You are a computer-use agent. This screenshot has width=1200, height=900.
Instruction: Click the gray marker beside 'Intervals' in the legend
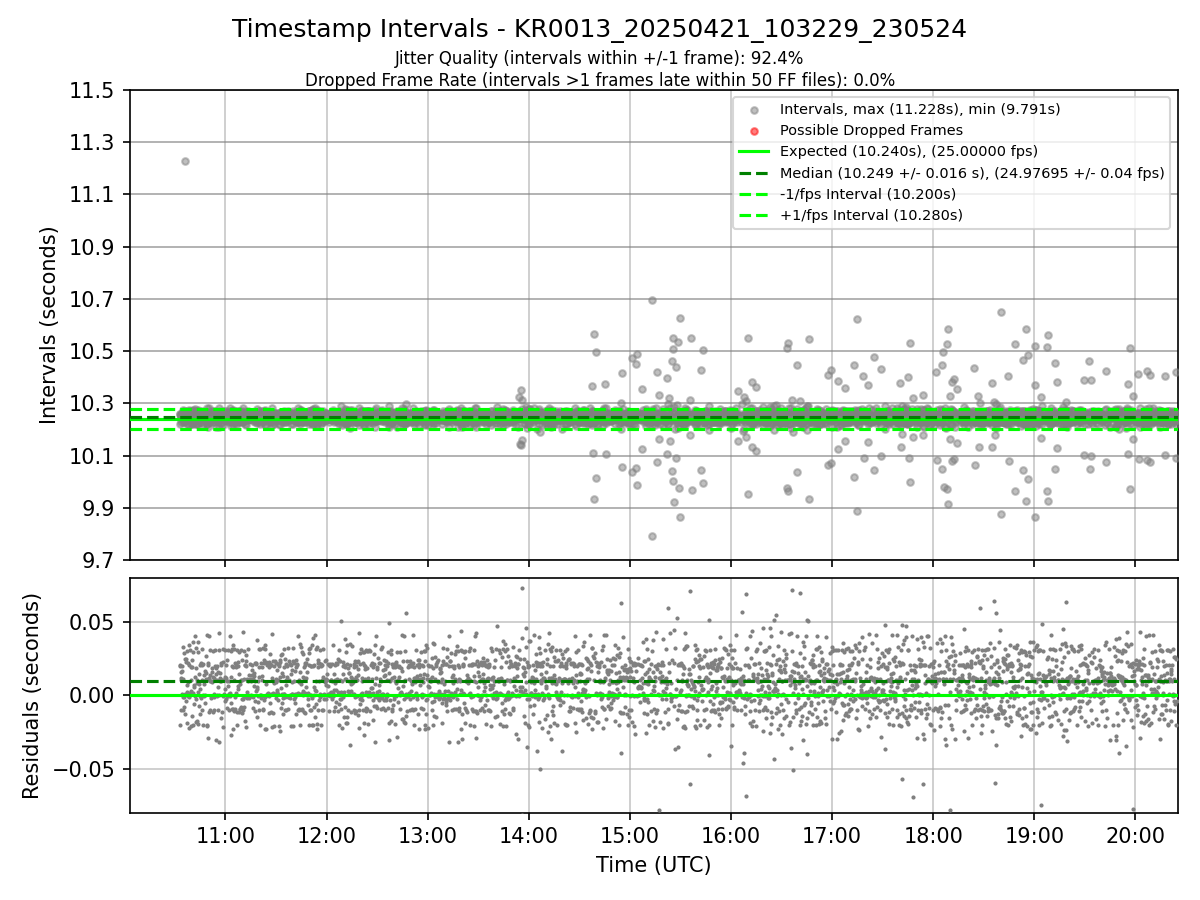tap(754, 110)
